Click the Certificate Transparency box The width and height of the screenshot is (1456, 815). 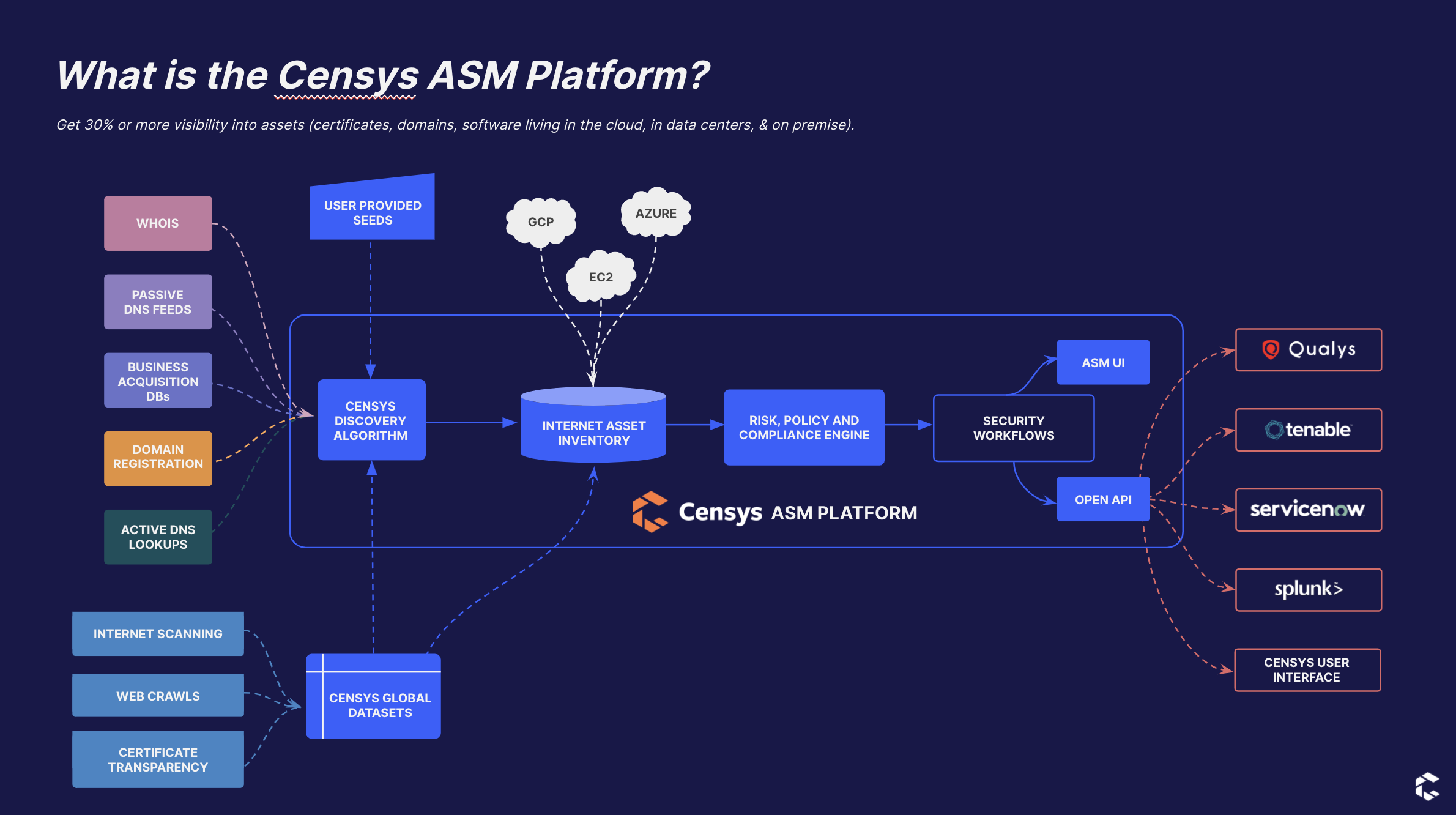(x=158, y=759)
